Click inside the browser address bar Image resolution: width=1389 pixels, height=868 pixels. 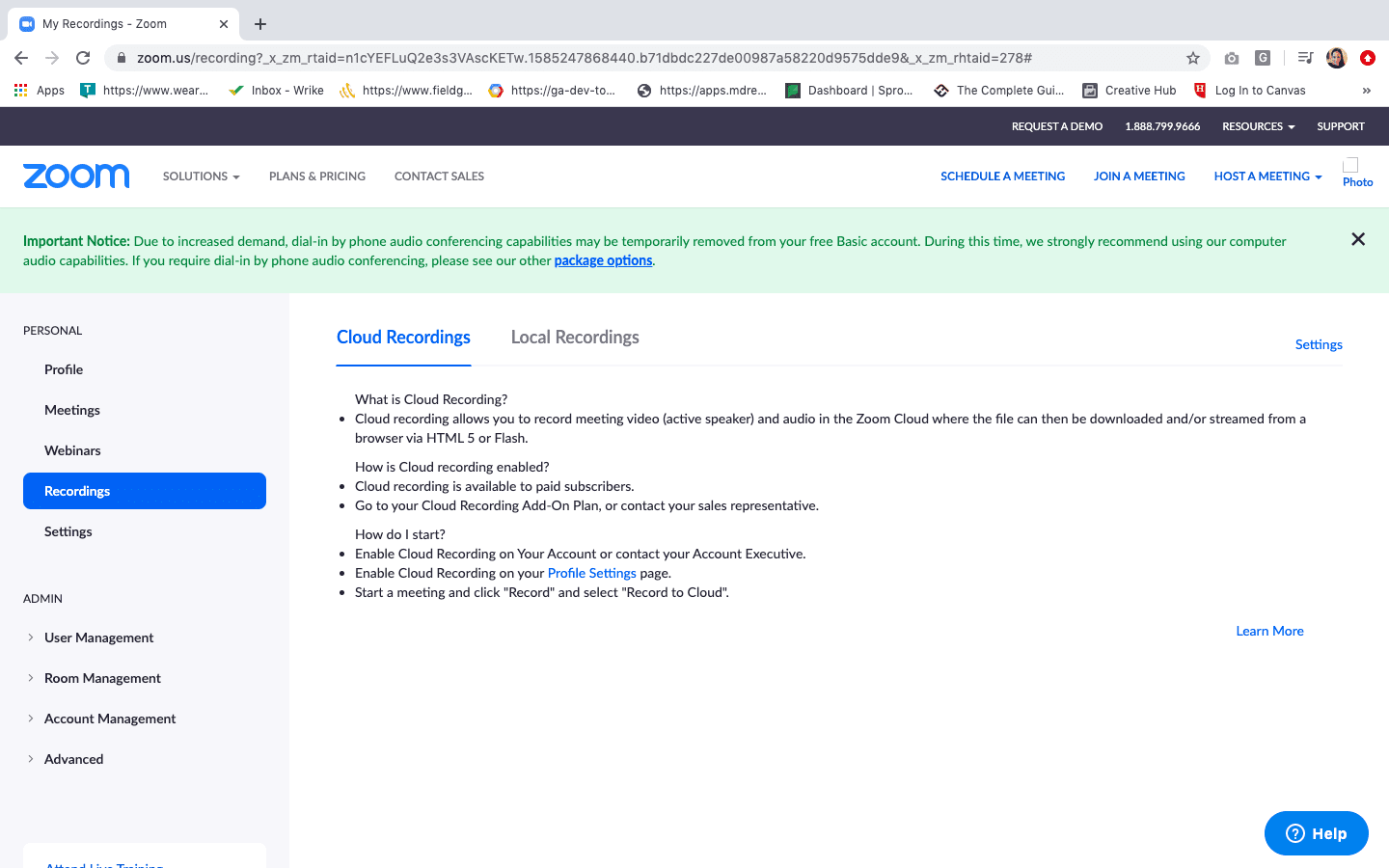[x=579, y=58]
